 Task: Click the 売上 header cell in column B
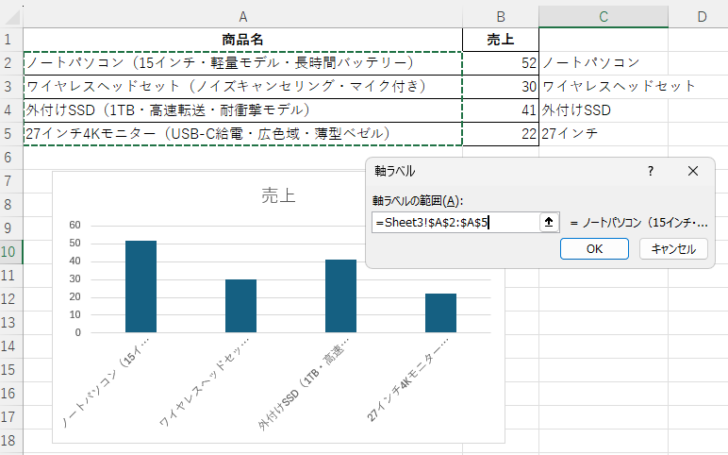(500, 39)
